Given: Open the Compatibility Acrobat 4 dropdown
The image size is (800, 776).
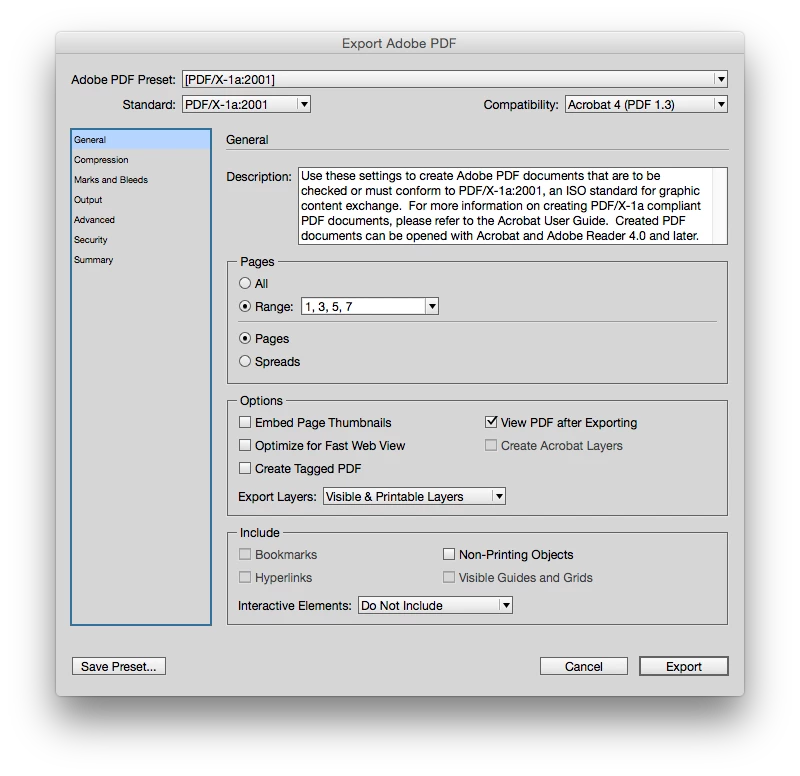Looking at the screenshot, I should pos(646,105).
